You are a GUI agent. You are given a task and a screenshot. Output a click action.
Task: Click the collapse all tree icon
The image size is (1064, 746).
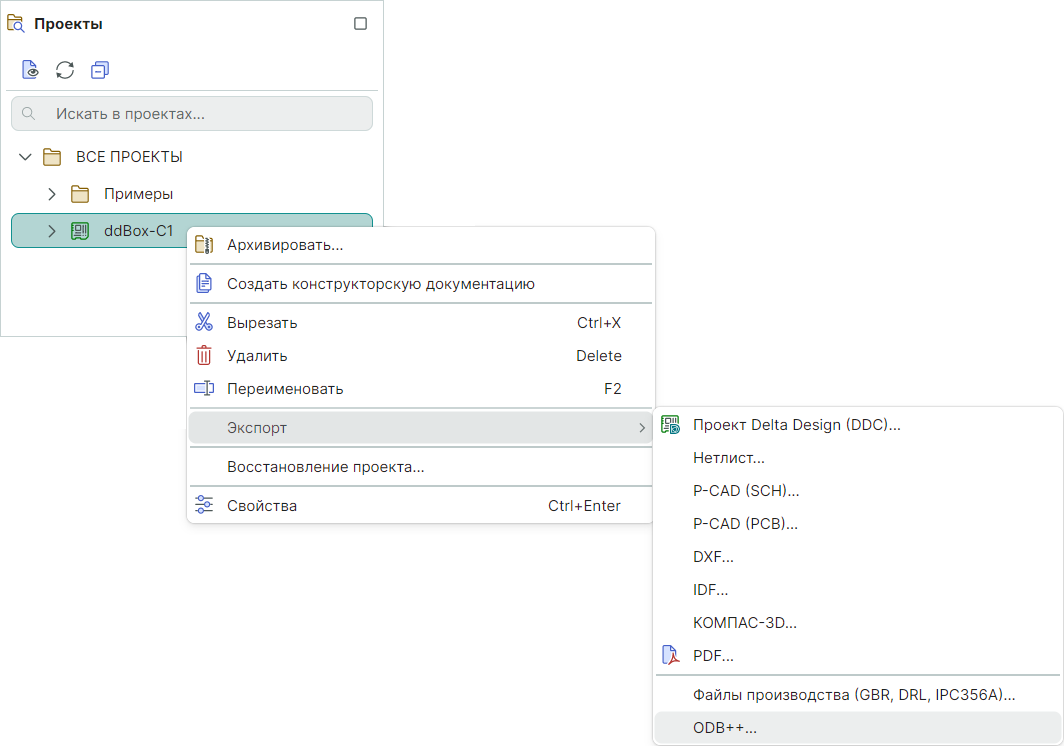pos(99,70)
